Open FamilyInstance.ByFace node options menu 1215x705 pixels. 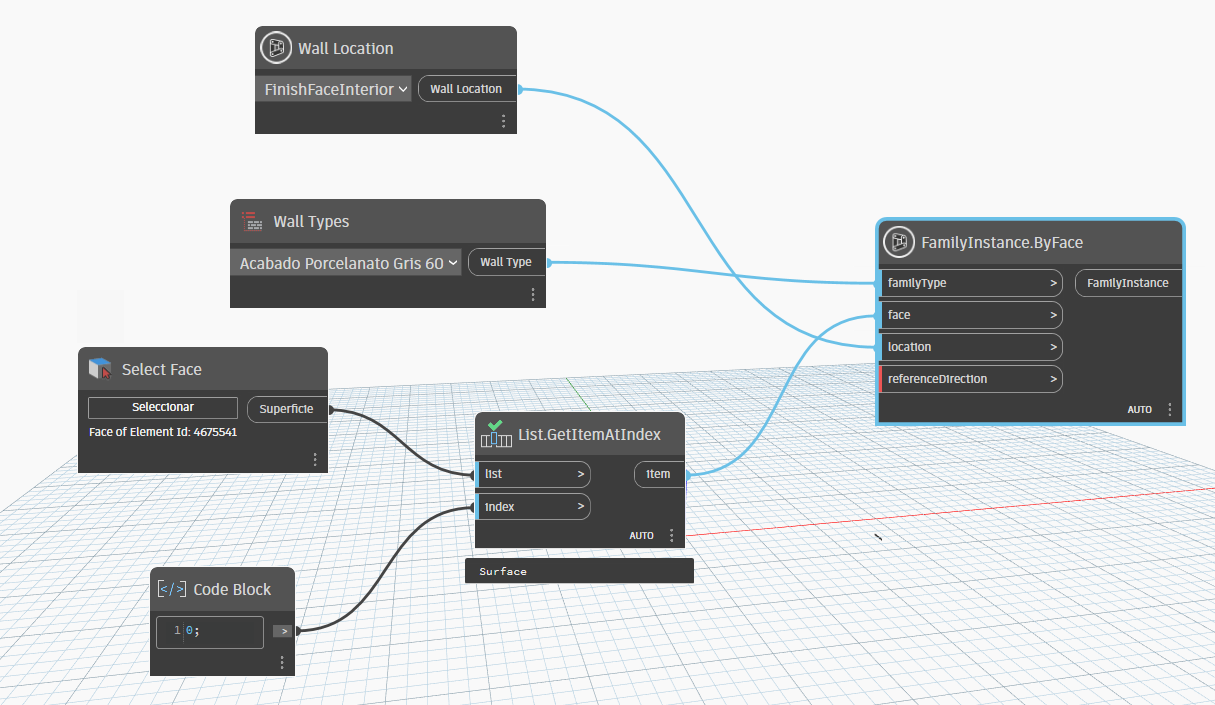(x=1169, y=410)
